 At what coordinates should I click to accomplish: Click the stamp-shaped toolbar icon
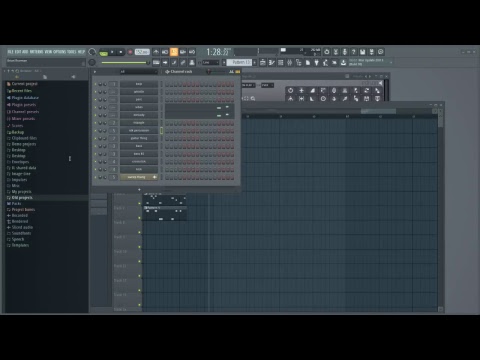click(x=192, y=62)
